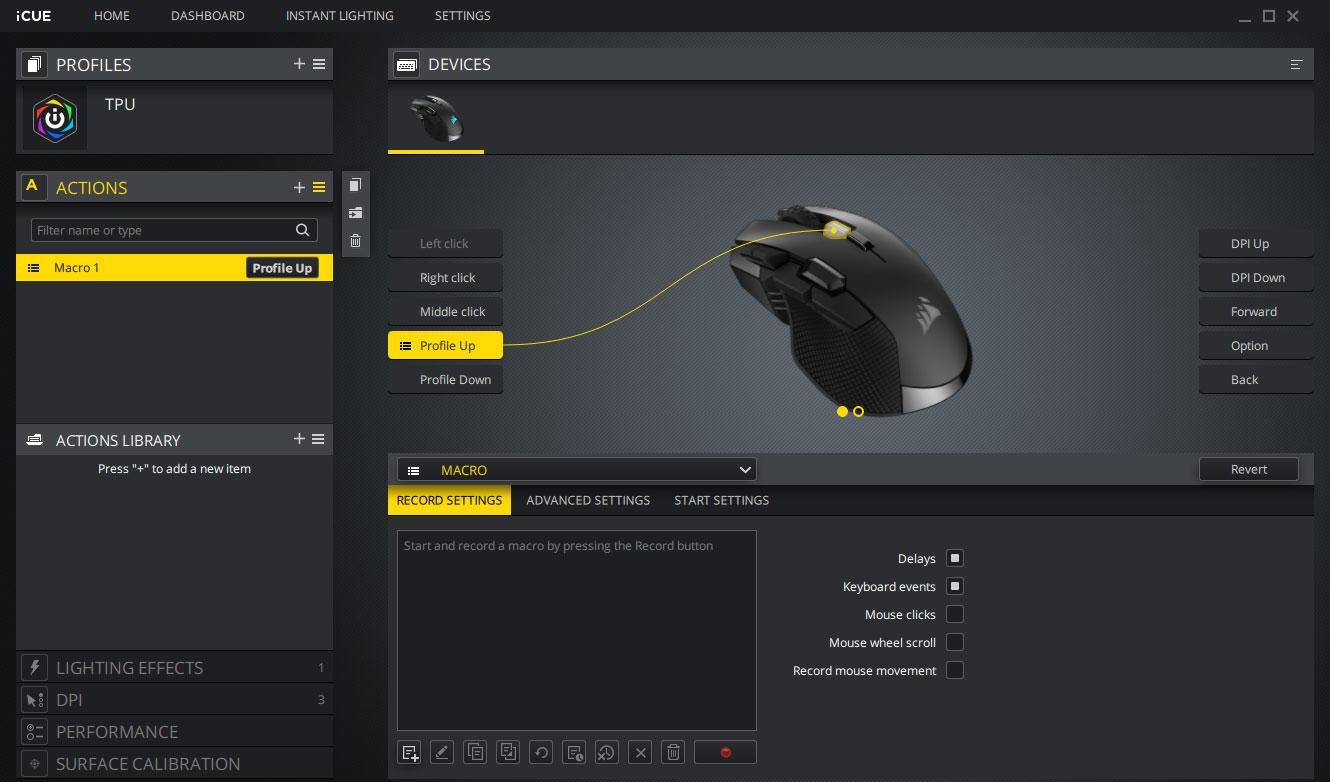Switch to Record Settings tab
Viewport: 1330px width, 782px height.
click(x=449, y=500)
